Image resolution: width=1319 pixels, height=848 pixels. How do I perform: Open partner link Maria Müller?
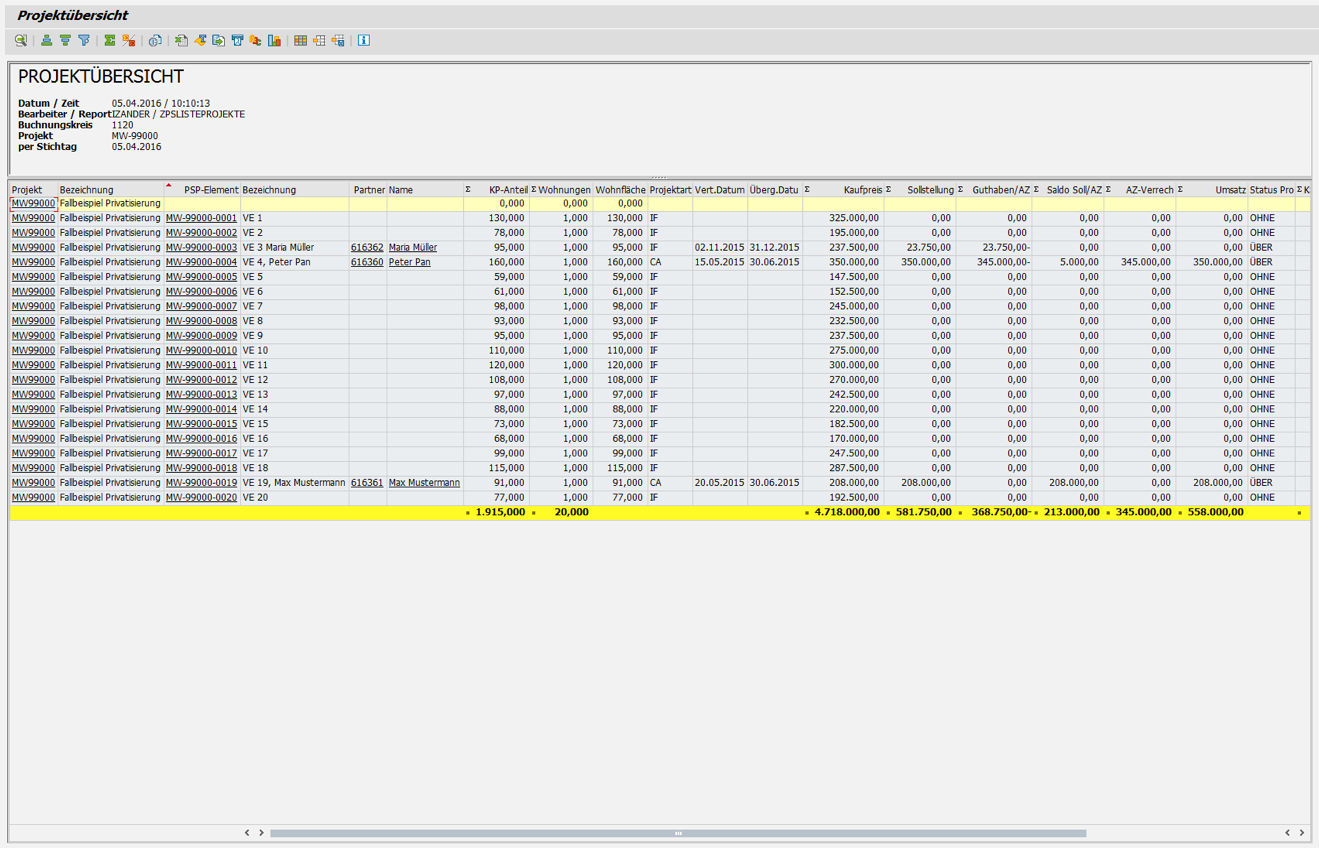[412, 248]
